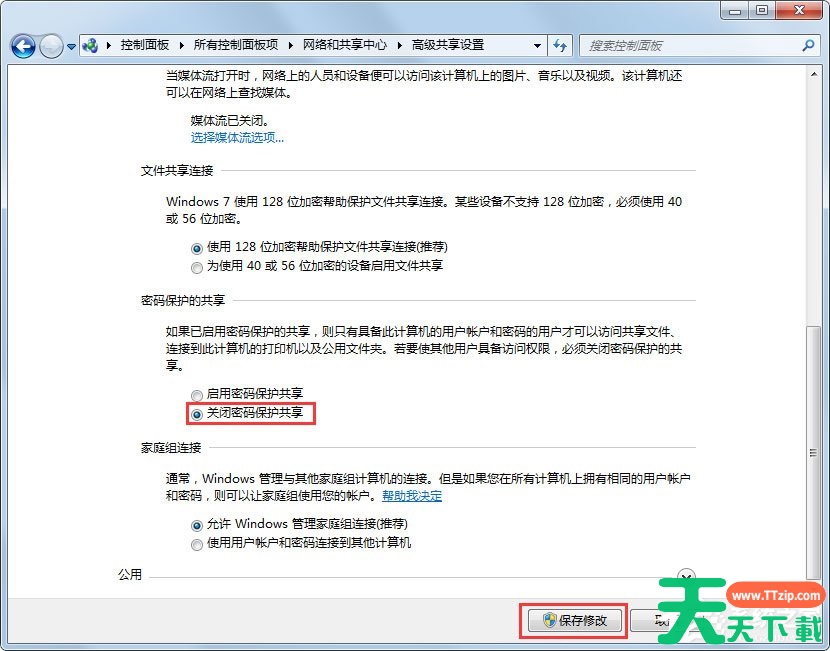Open the recent pages dropdown arrow
830x651 pixels.
pyautogui.click(x=72, y=46)
